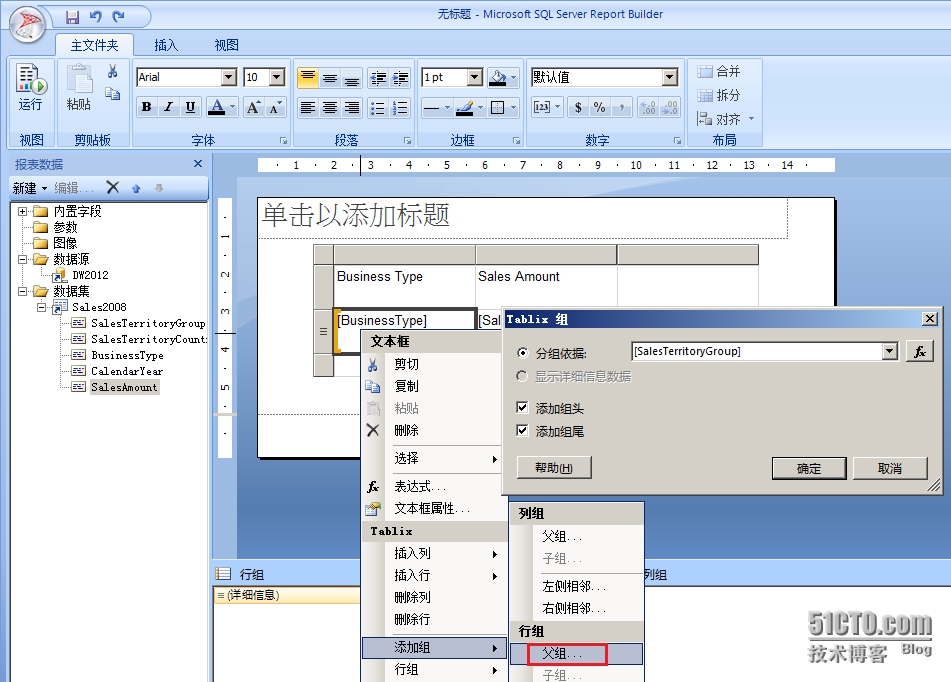Open the Arial font name dropdown
This screenshot has width=951, height=682.
pos(229,77)
